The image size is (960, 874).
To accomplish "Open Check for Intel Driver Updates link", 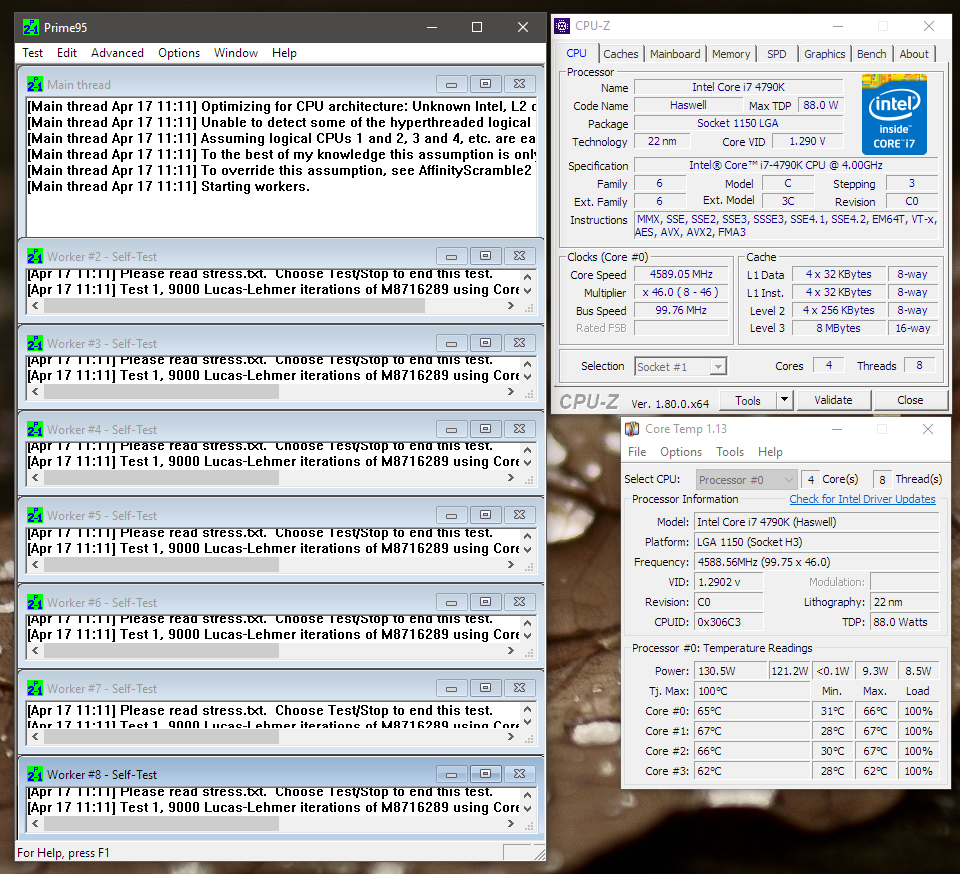I will (x=862, y=499).
